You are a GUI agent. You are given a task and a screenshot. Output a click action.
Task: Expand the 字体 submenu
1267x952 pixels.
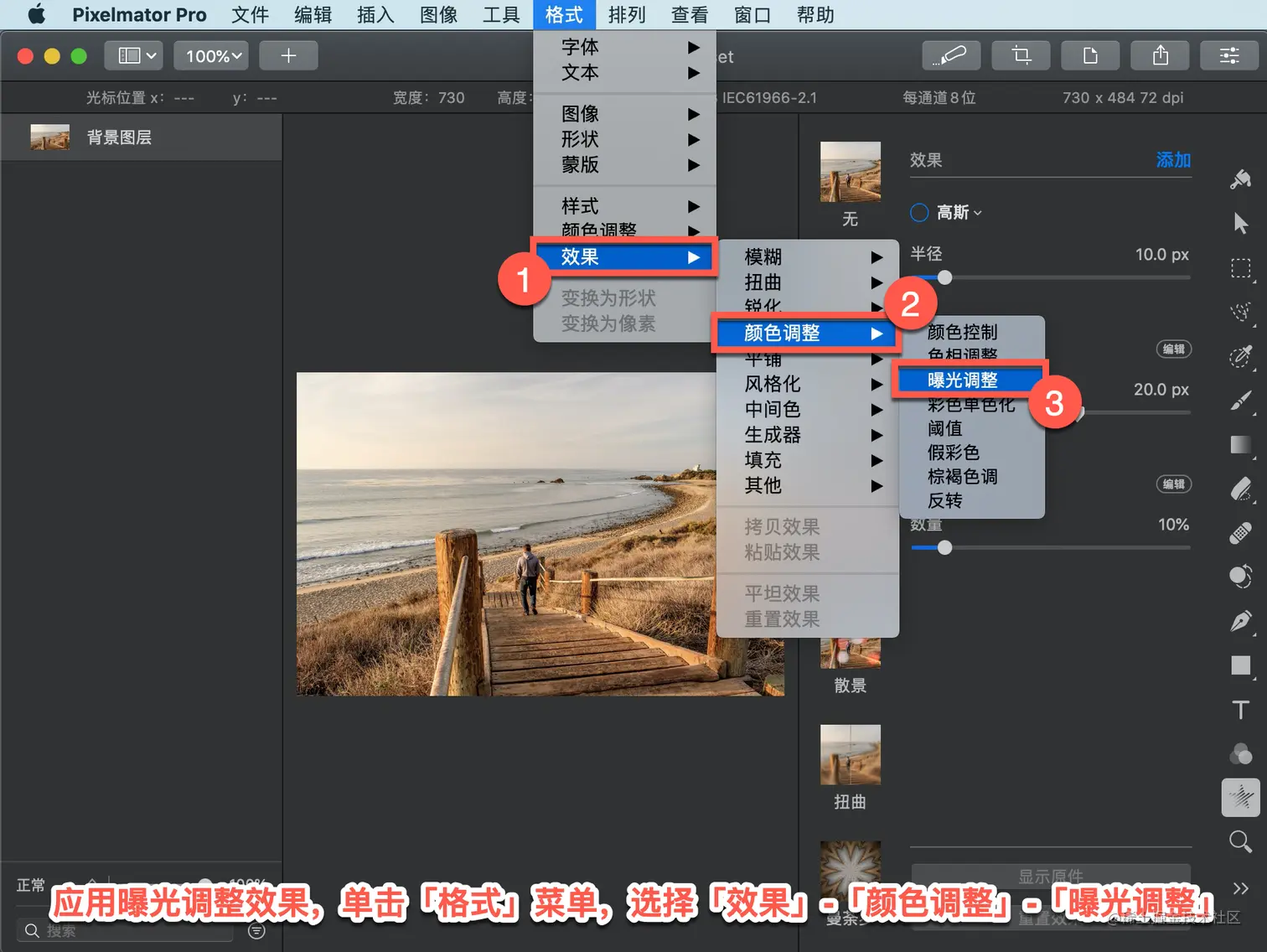(x=624, y=47)
